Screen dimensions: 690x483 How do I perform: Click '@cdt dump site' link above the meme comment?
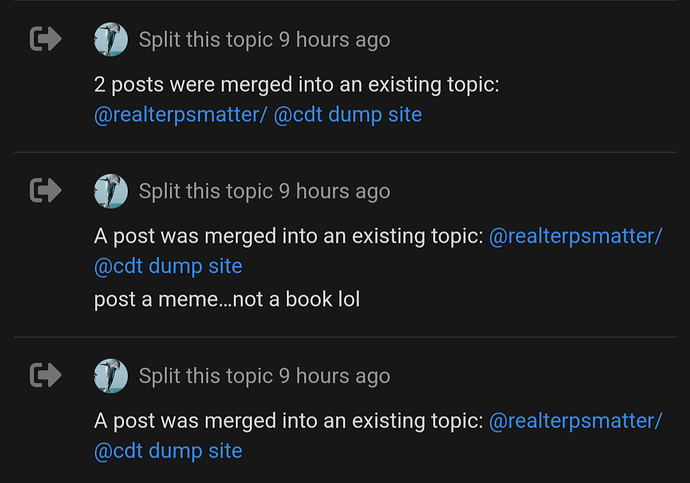coord(168,266)
